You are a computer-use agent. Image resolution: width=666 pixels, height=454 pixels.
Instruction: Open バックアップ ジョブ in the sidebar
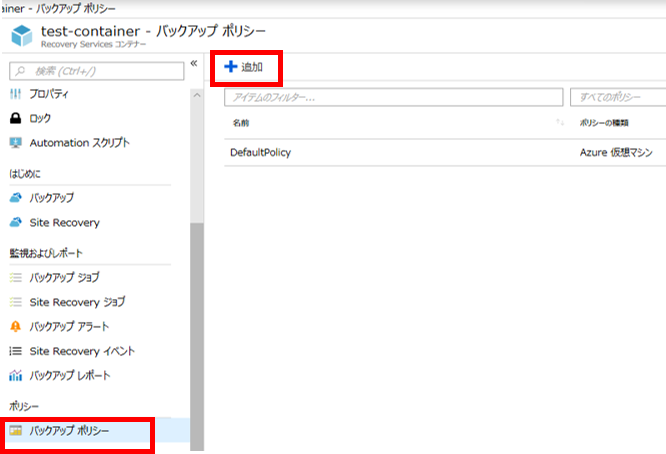point(65,277)
